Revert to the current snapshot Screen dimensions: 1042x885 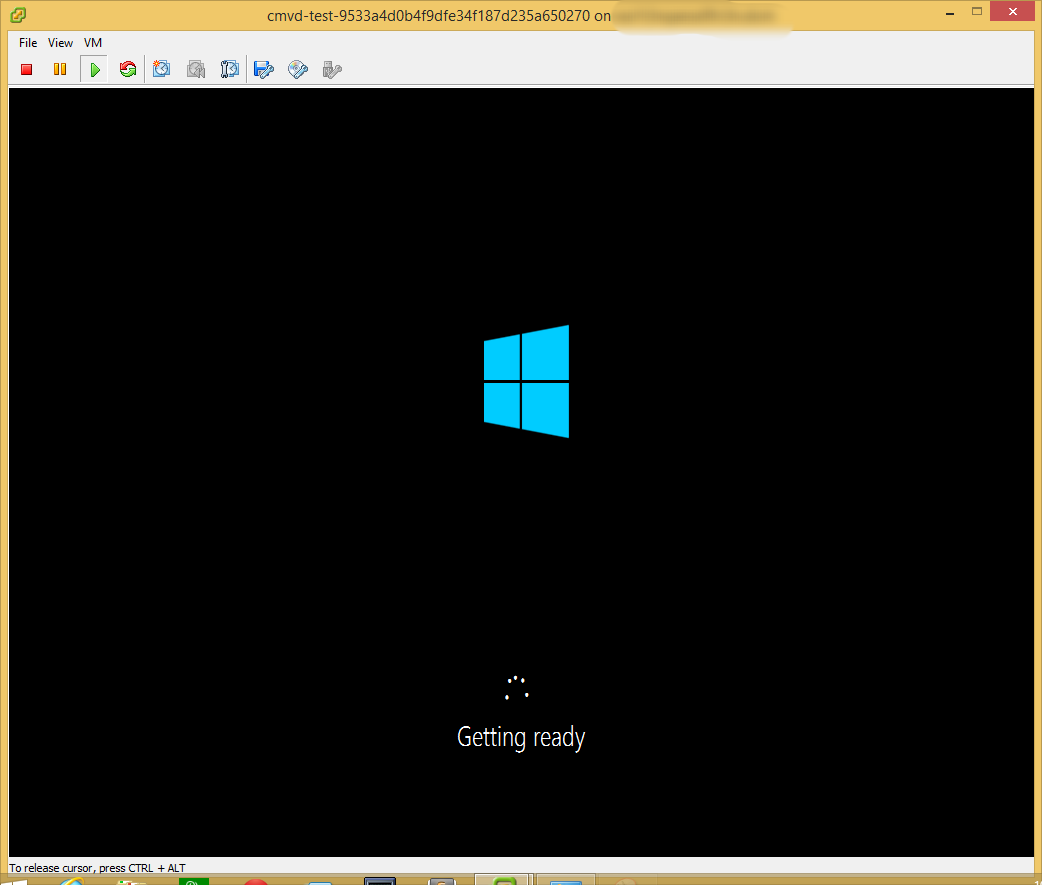coord(196,69)
